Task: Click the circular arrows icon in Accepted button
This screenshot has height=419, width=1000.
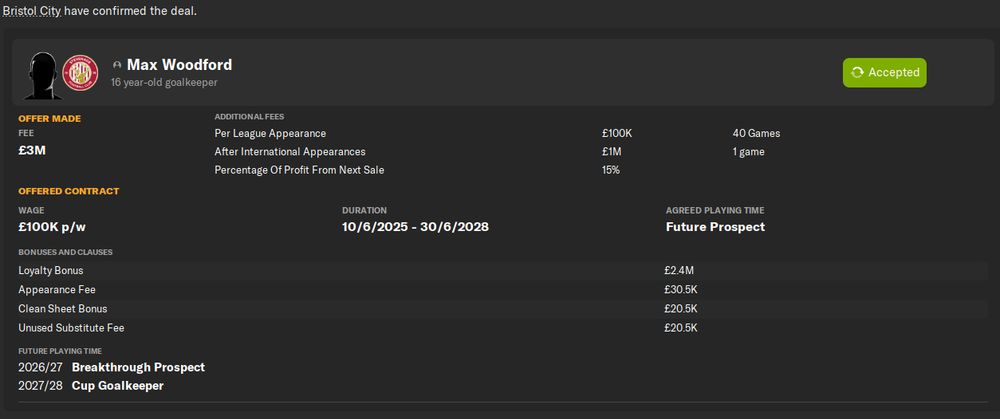Action: tap(856, 73)
